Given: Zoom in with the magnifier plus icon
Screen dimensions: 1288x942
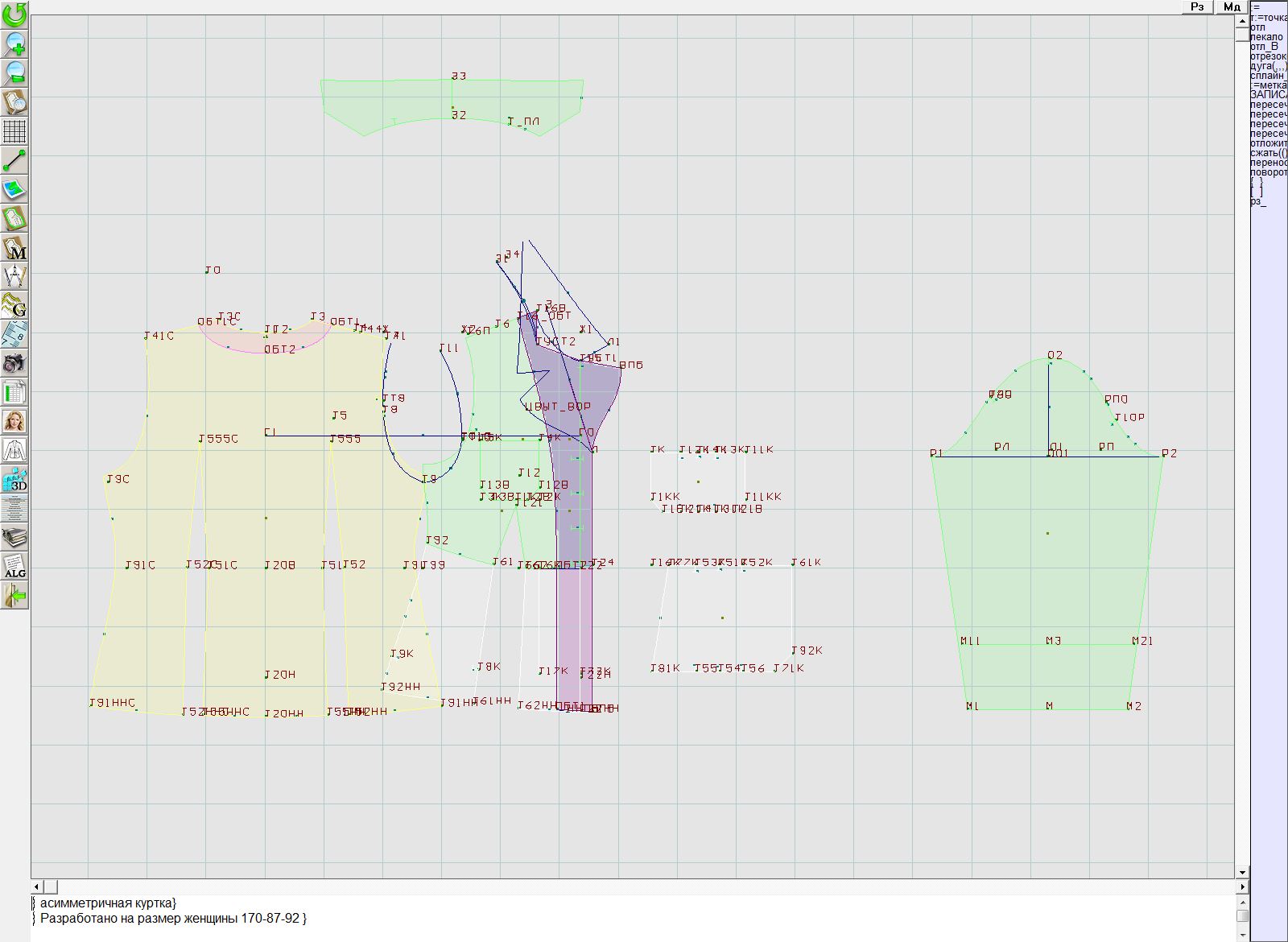Looking at the screenshot, I should [x=14, y=43].
